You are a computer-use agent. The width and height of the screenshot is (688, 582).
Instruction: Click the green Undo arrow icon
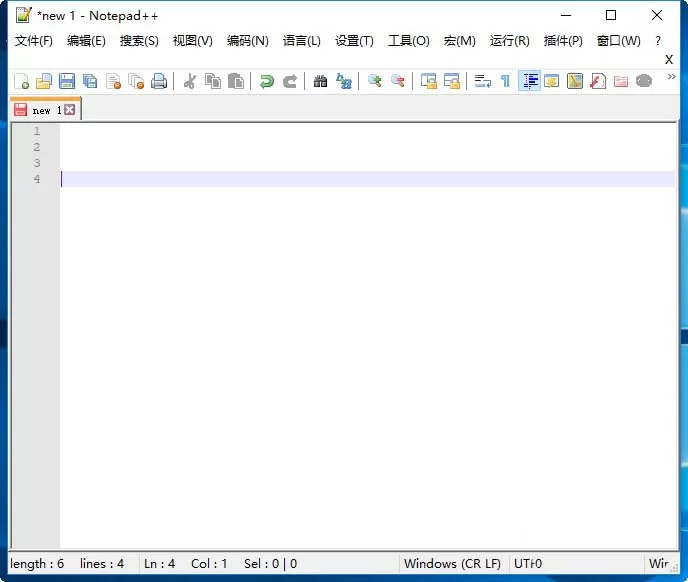266,82
